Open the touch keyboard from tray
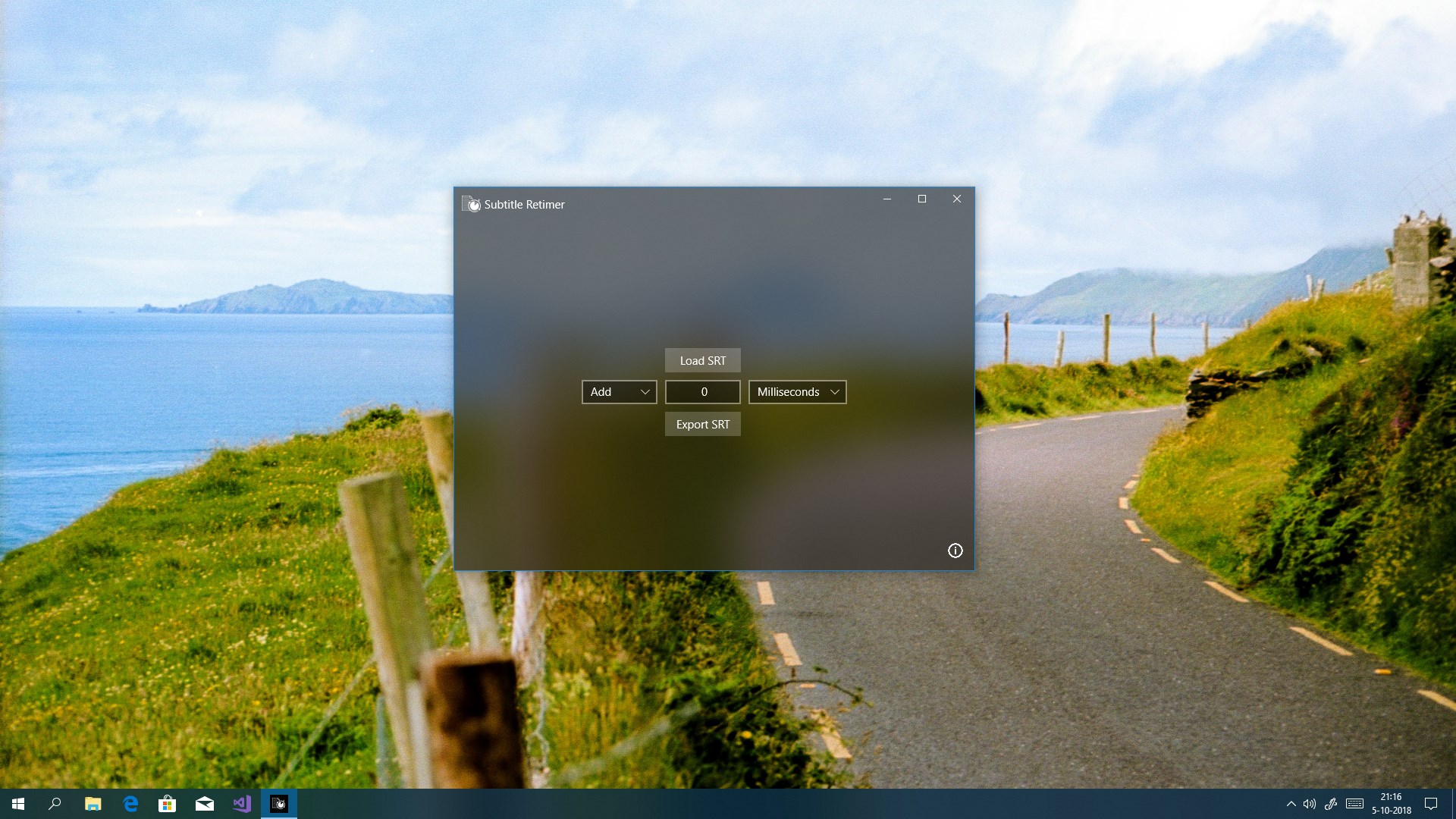Image resolution: width=1456 pixels, height=819 pixels. [1355, 804]
